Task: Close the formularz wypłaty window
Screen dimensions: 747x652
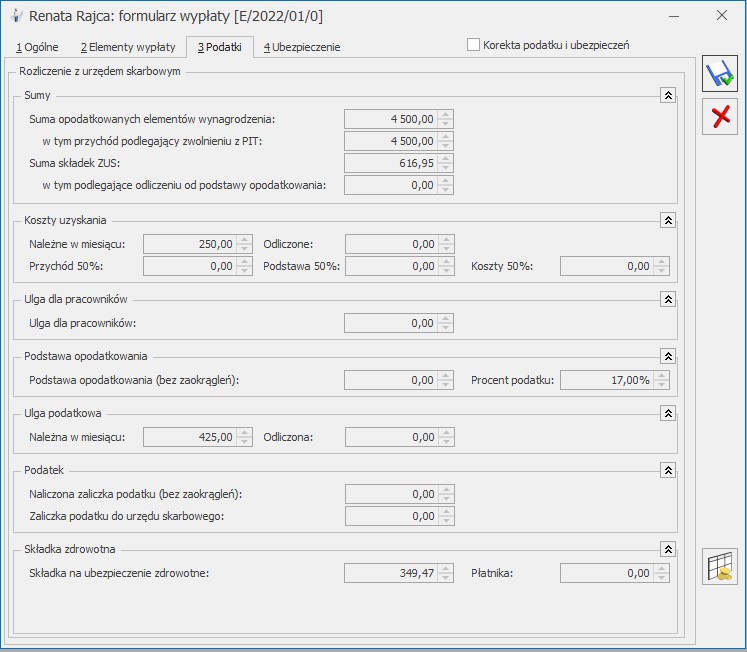Action: tap(722, 16)
